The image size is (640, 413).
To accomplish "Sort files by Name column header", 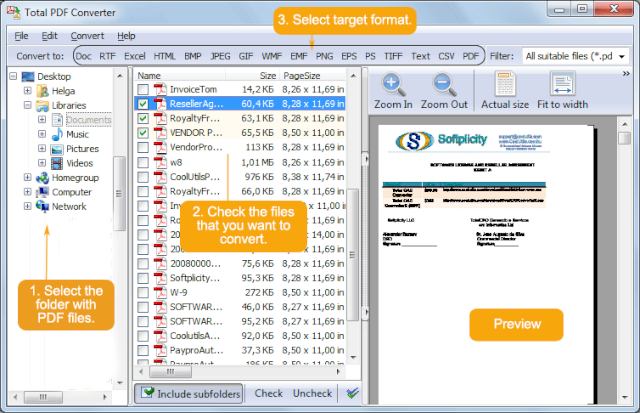I will tap(180, 75).
